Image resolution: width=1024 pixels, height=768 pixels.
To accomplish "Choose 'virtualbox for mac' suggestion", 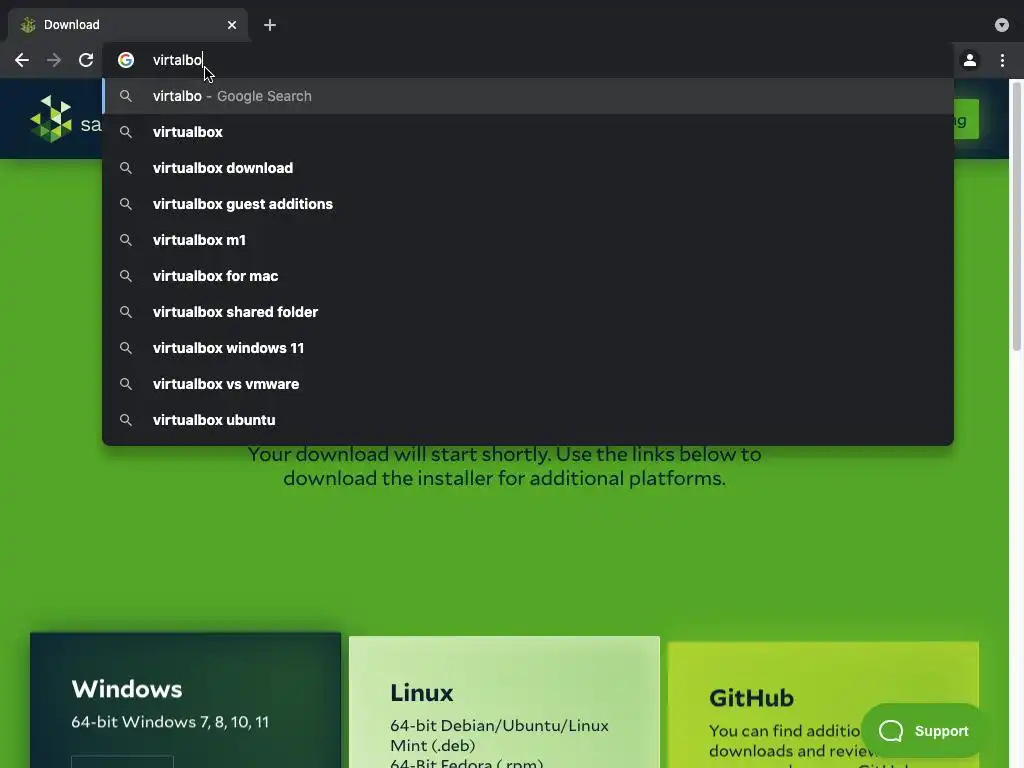I will point(528,276).
